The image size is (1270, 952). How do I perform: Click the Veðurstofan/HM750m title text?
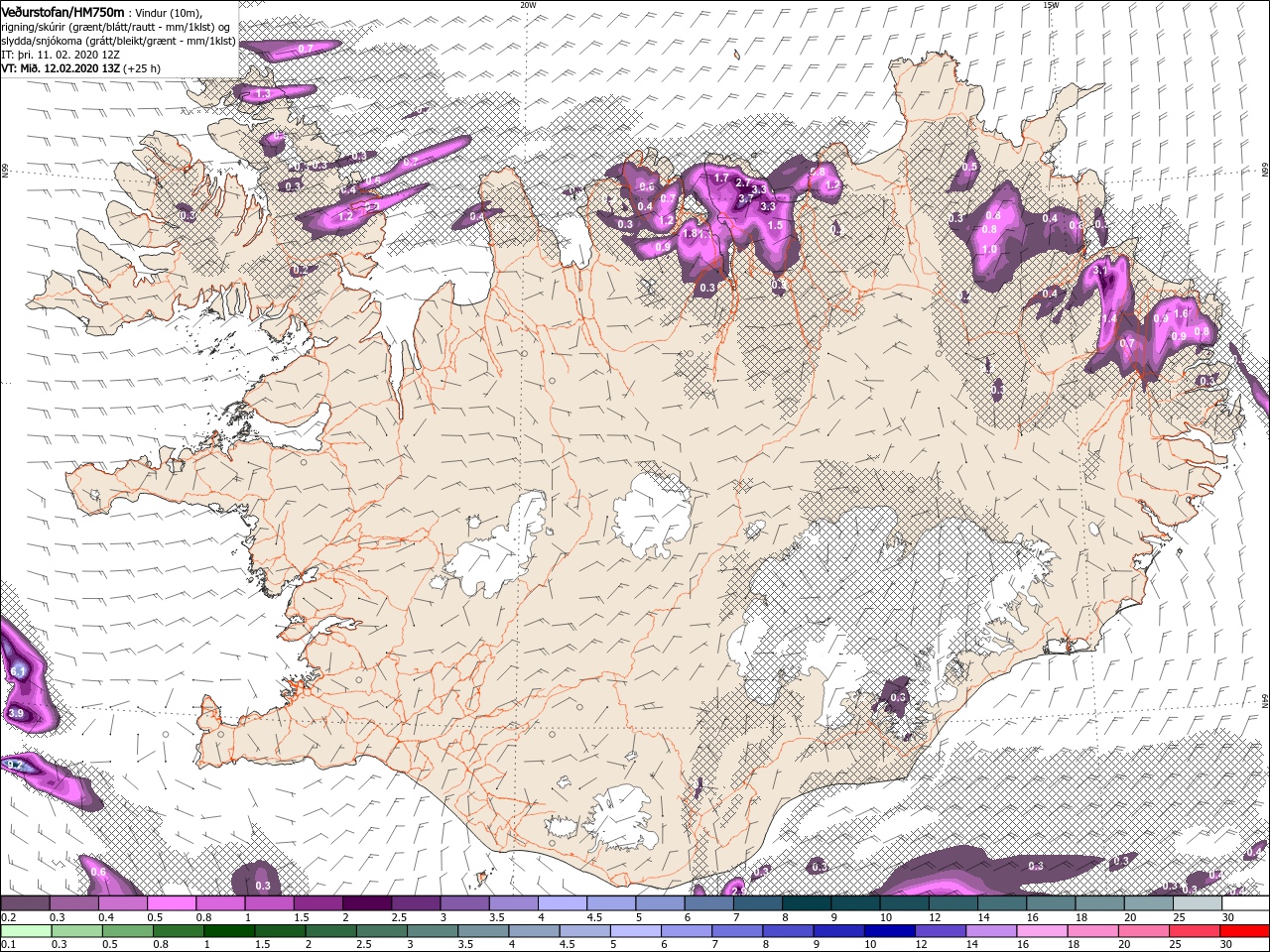[63, 11]
